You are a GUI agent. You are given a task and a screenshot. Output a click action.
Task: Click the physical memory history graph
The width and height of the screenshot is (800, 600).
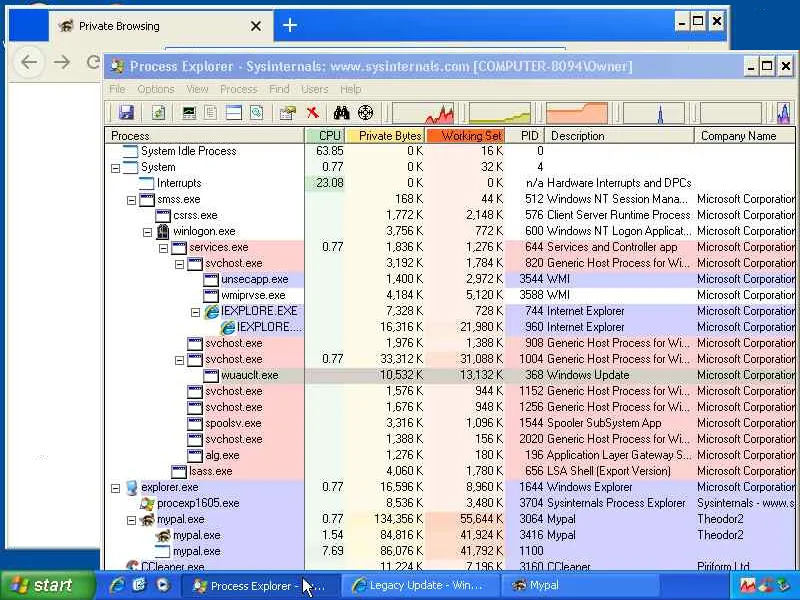pos(577,113)
